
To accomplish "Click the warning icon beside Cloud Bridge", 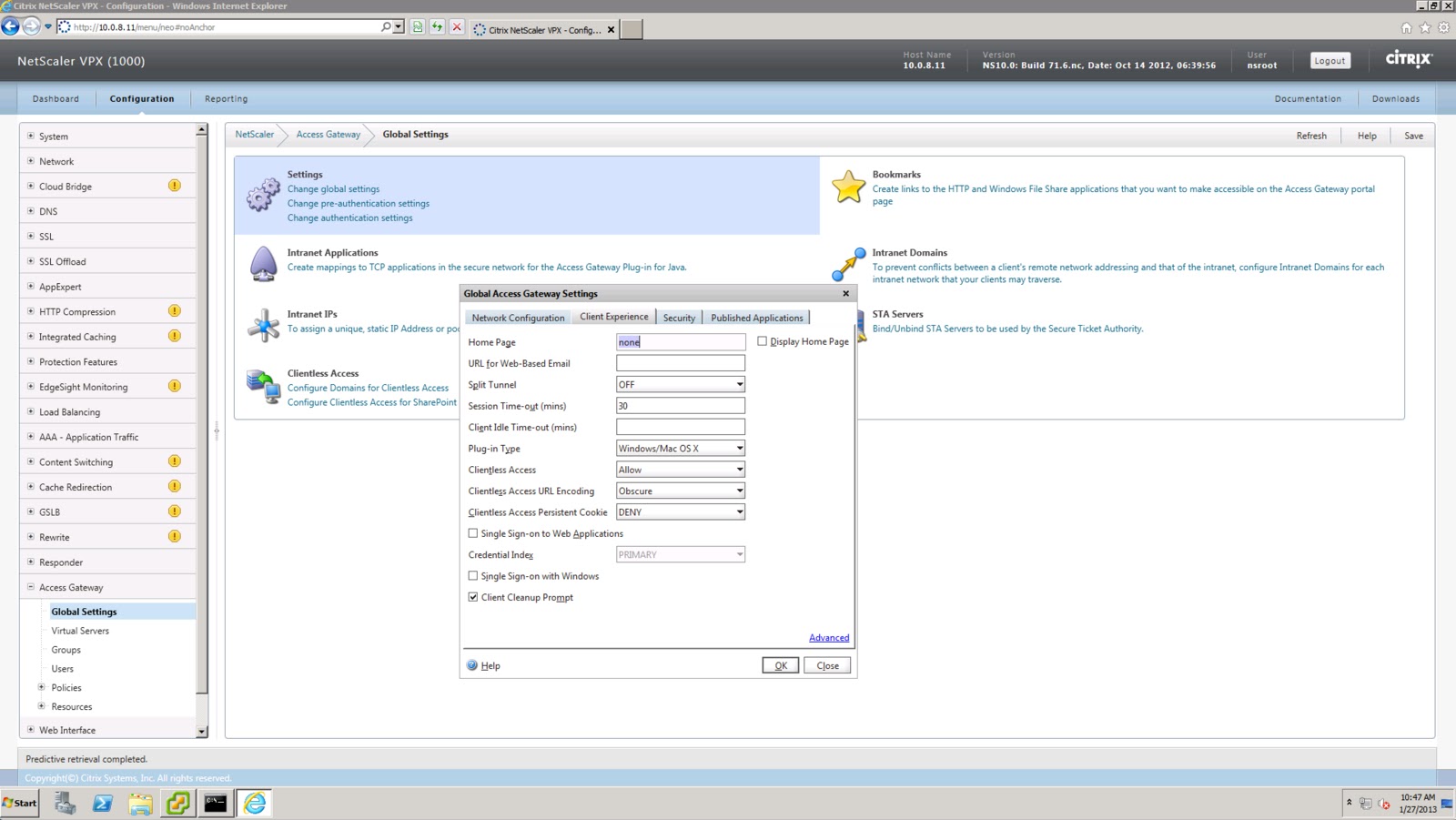I will [x=175, y=186].
